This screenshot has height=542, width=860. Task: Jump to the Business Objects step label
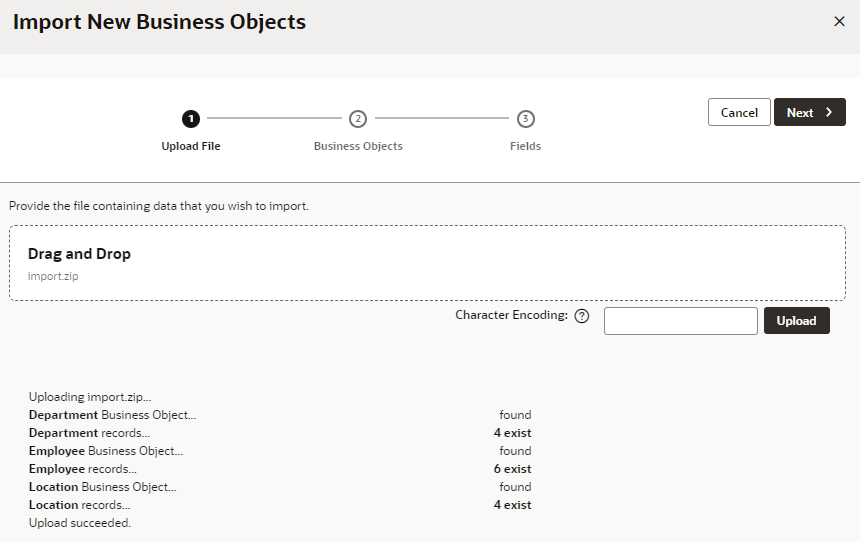(x=358, y=146)
